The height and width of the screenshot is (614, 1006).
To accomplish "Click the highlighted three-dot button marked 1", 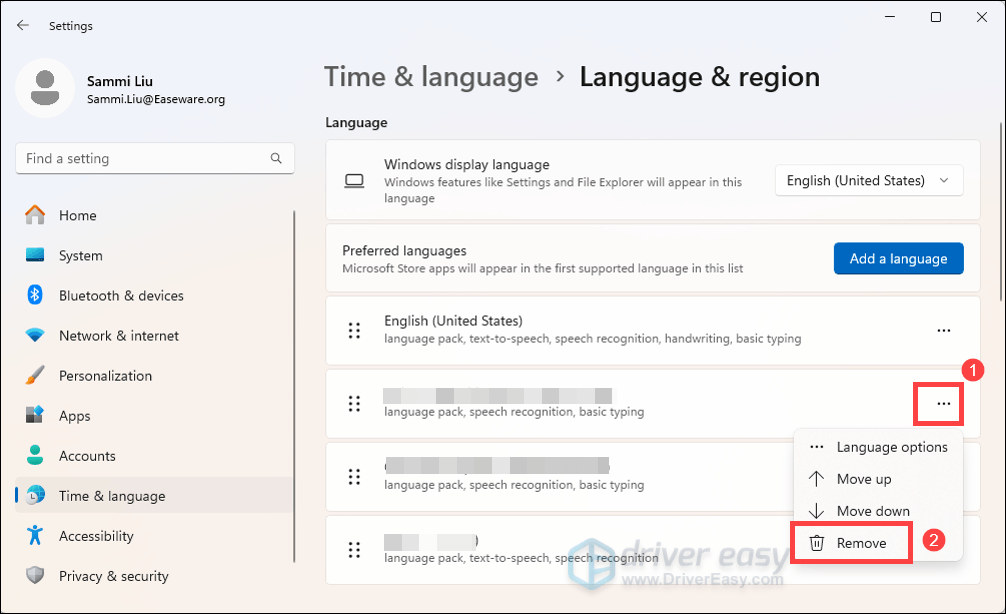I will [x=943, y=403].
